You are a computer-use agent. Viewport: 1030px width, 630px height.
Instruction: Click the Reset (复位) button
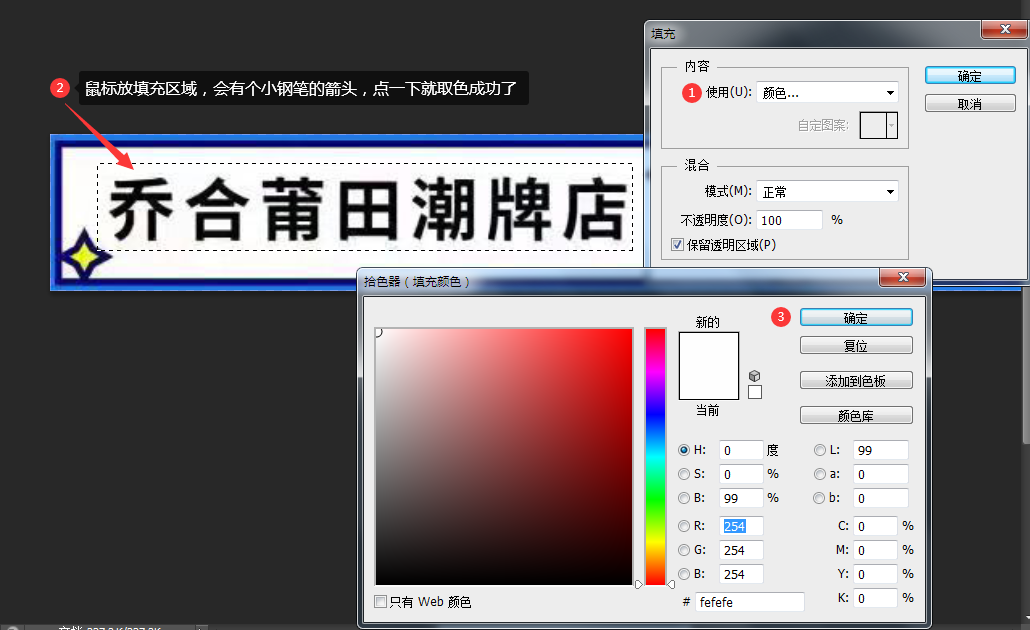(856, 345)
